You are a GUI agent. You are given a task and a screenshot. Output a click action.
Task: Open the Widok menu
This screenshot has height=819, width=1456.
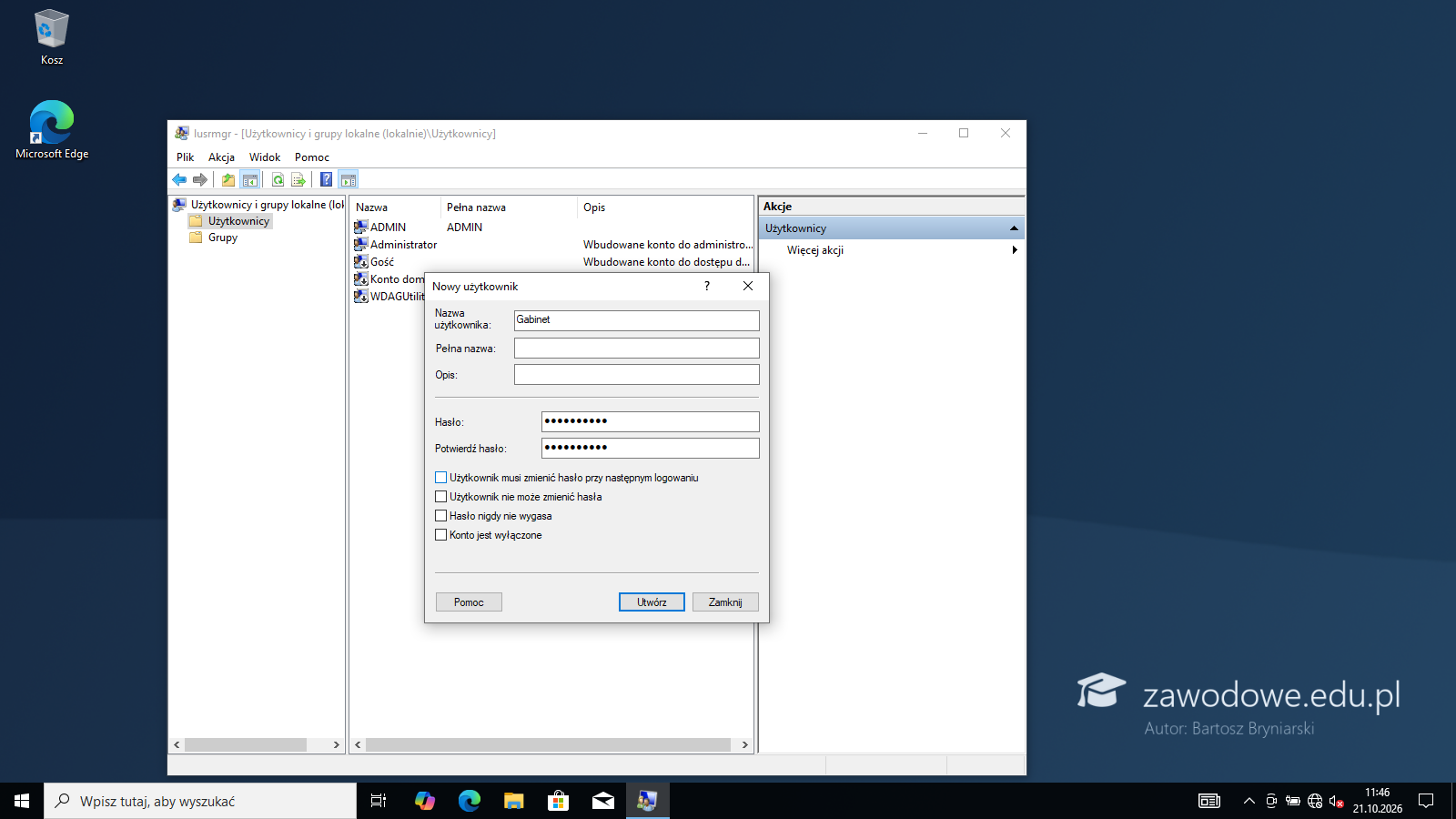(265, 157)
